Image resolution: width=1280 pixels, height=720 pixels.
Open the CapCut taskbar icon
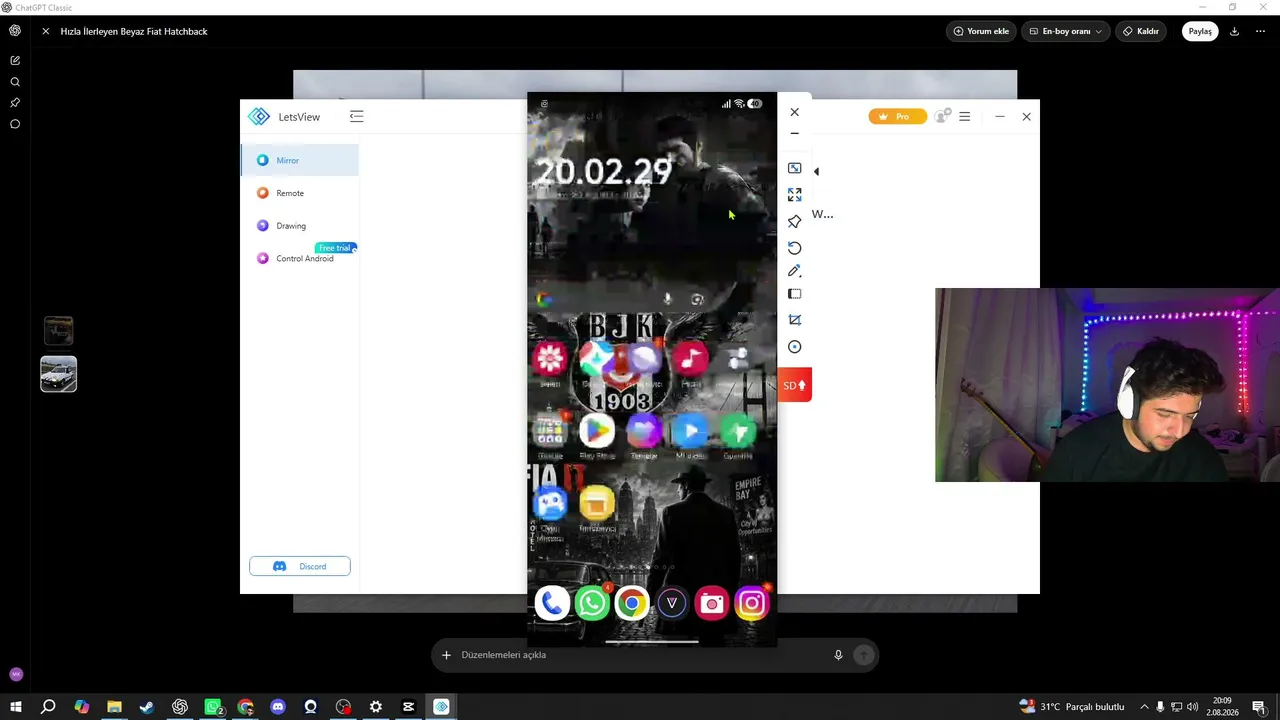(x=408, y=707)
